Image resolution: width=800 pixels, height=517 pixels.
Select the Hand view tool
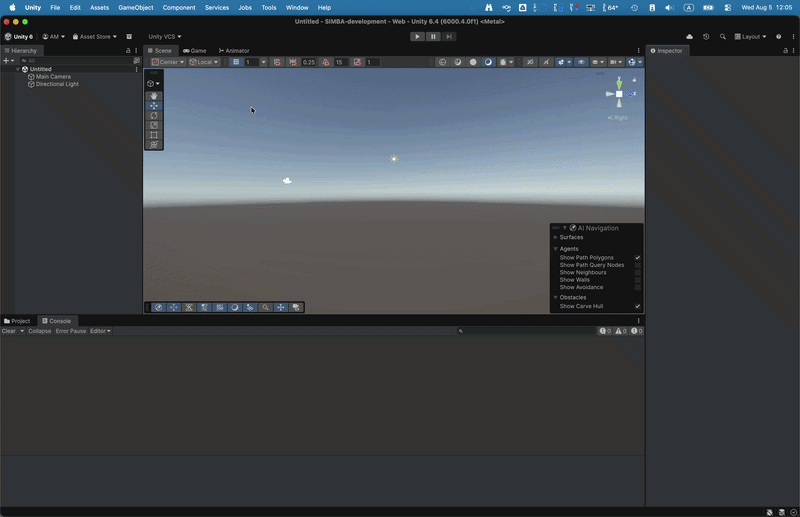(154, 96)
